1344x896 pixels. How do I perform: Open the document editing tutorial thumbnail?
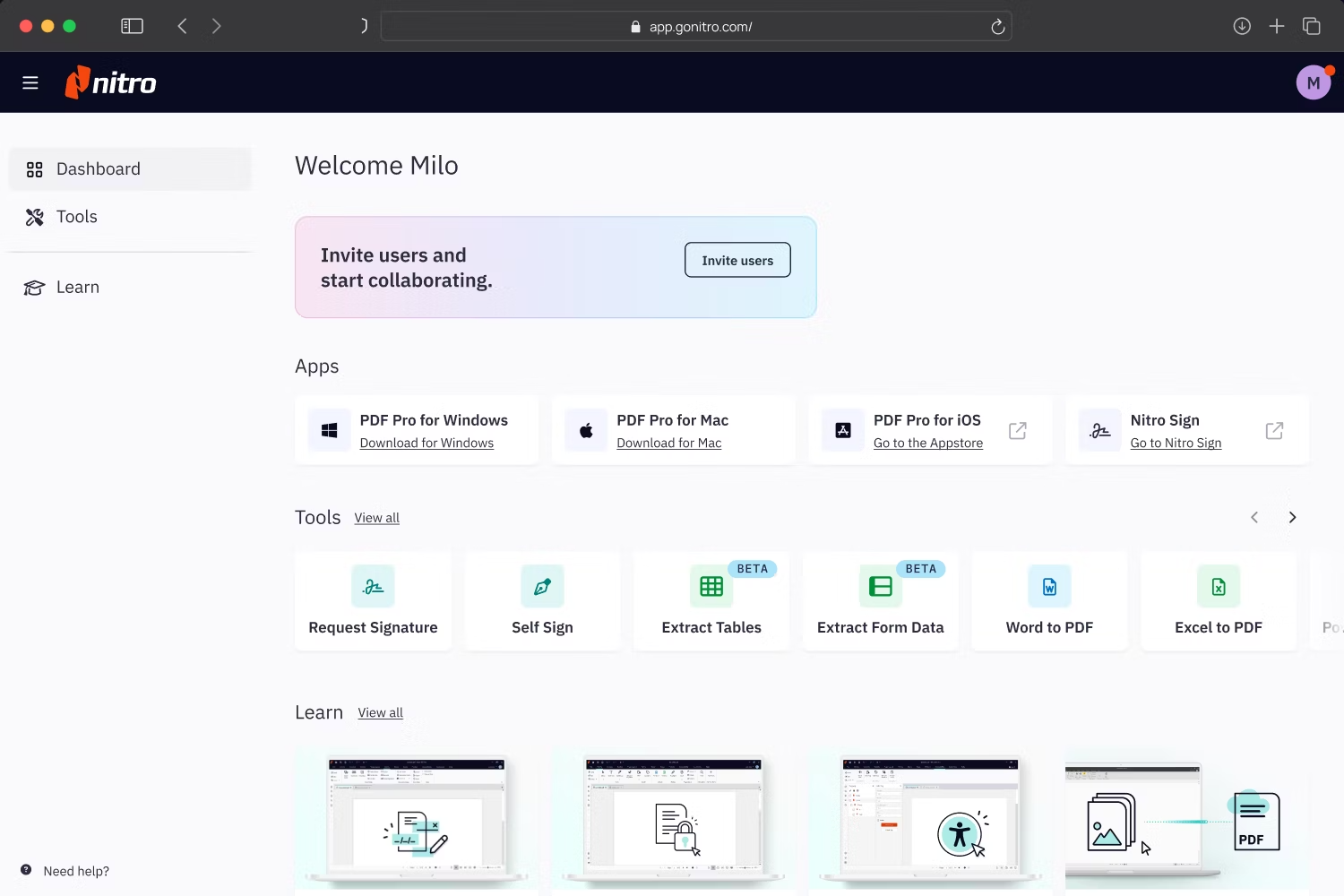click(x=417, y=819)
